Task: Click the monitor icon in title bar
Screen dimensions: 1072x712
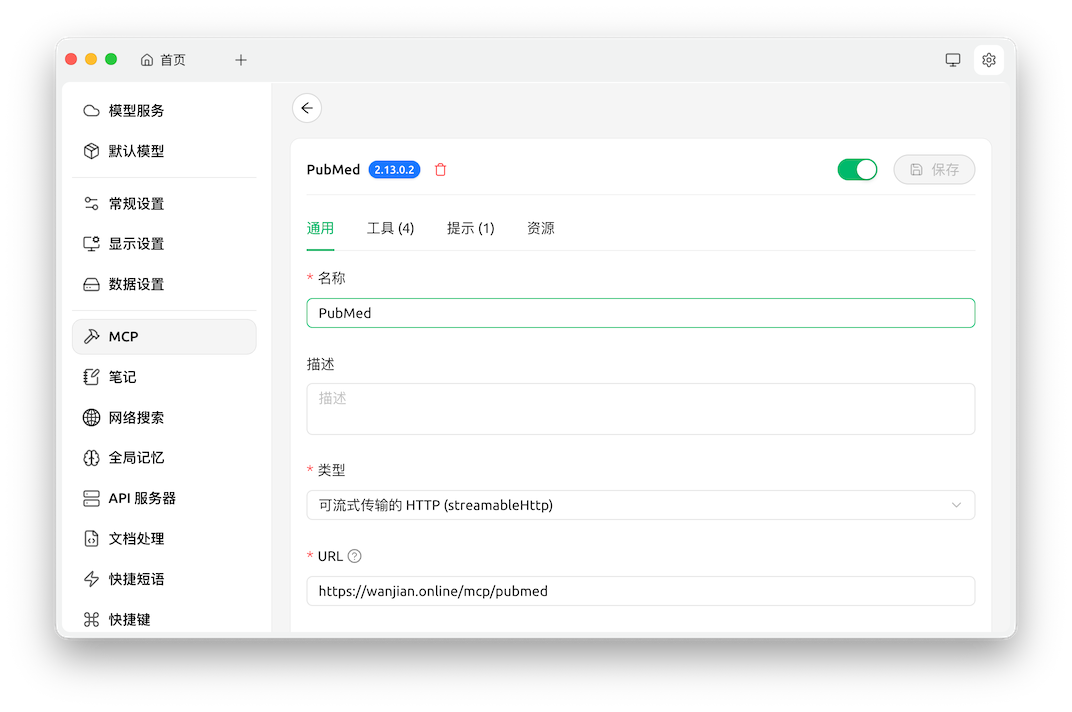Action: (x=952, y=60)
